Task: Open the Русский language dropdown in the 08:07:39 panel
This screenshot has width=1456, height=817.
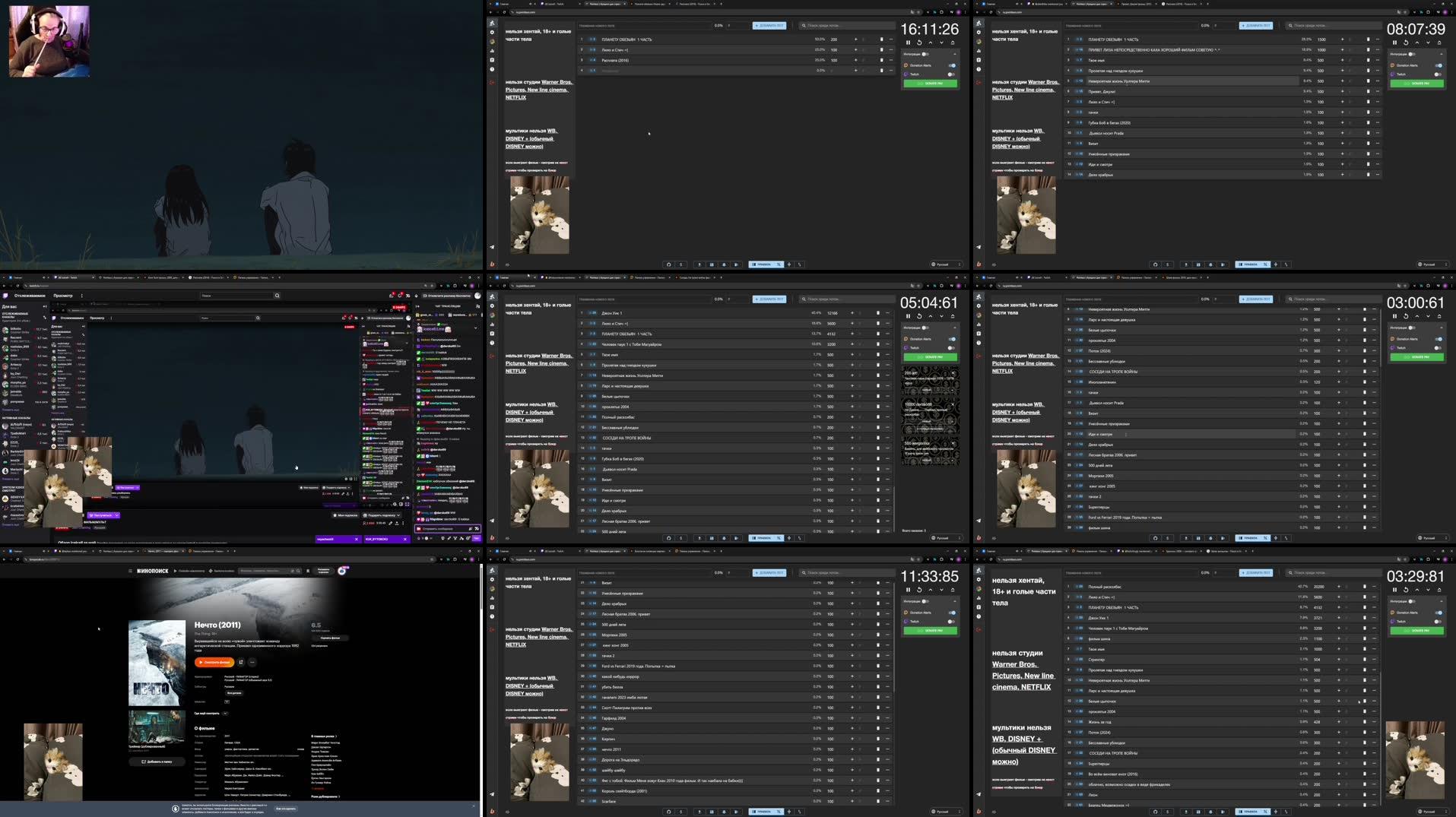Action: pyautogui.click(x=1432, y=264)
